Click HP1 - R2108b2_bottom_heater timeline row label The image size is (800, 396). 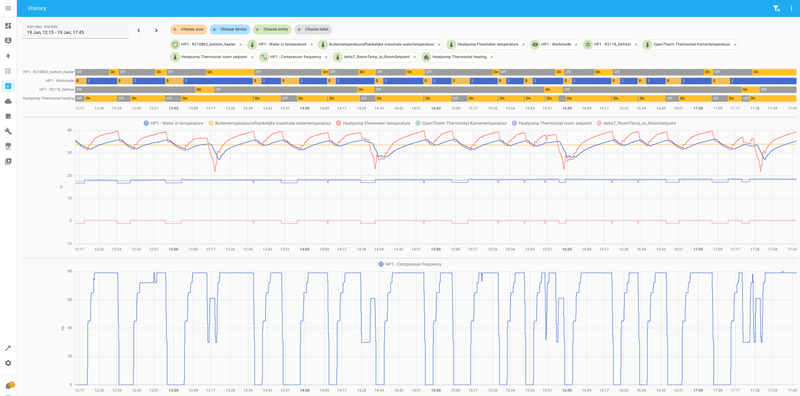48,72
